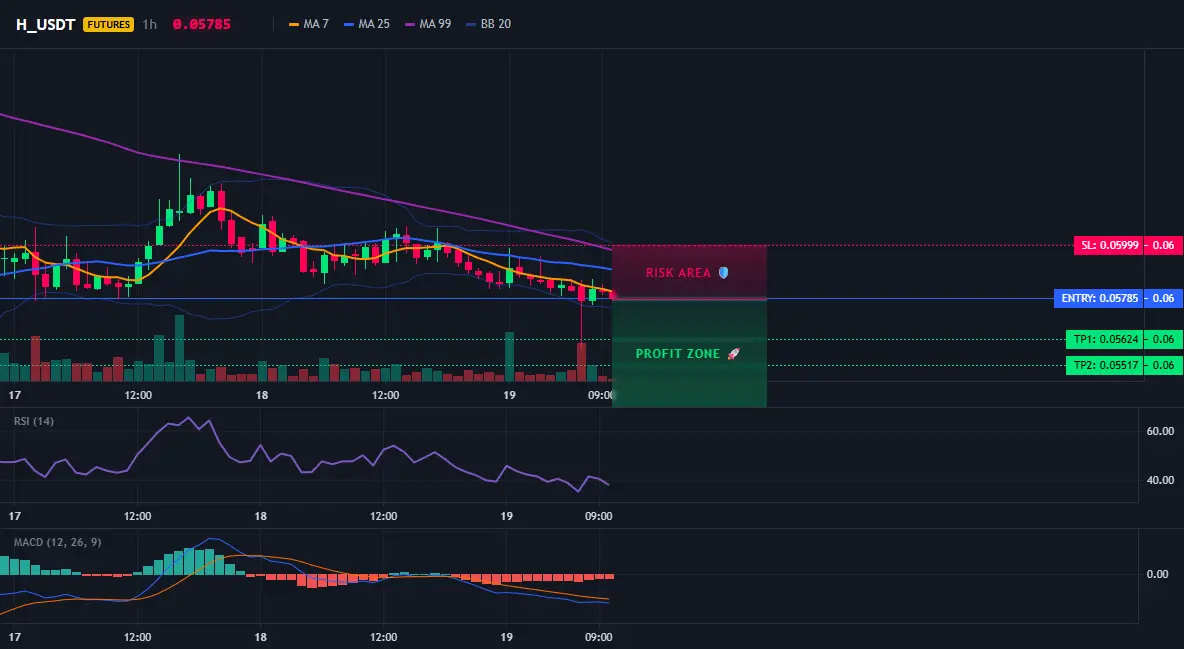Screen dimensions: 1184x649
Task: Click the shield icon next to RISK AREA
Action: coord(723,273)
